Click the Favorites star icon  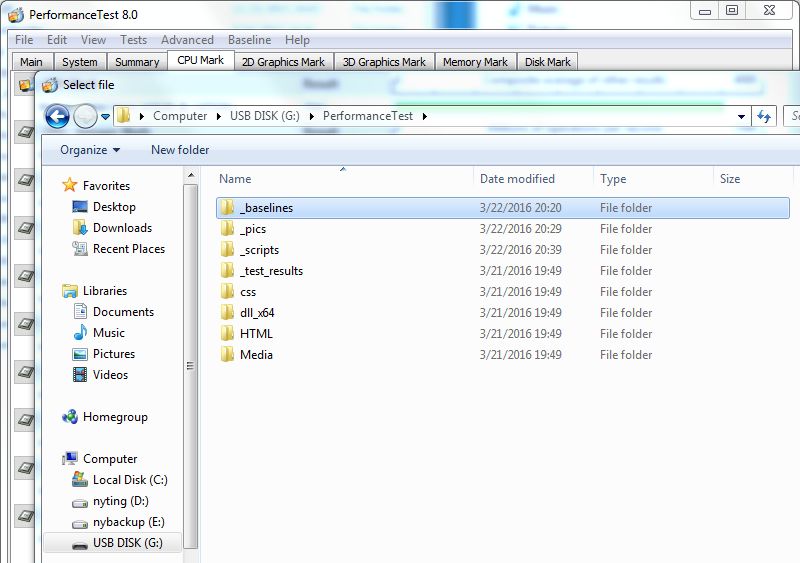69,185
